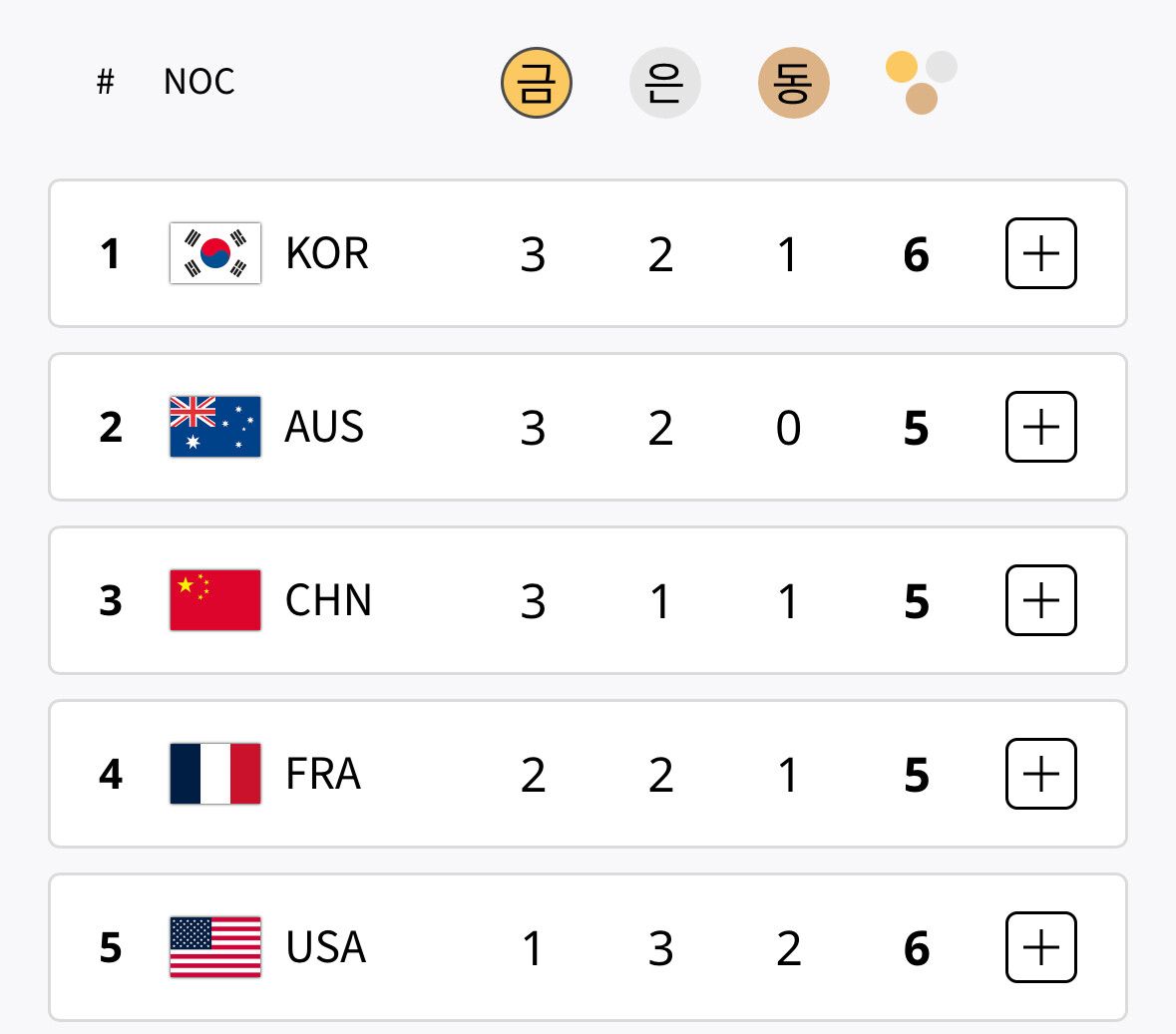Screen dimensions: 1176x1034
Task: Click the # rank column header
Action: pos(106,82)
